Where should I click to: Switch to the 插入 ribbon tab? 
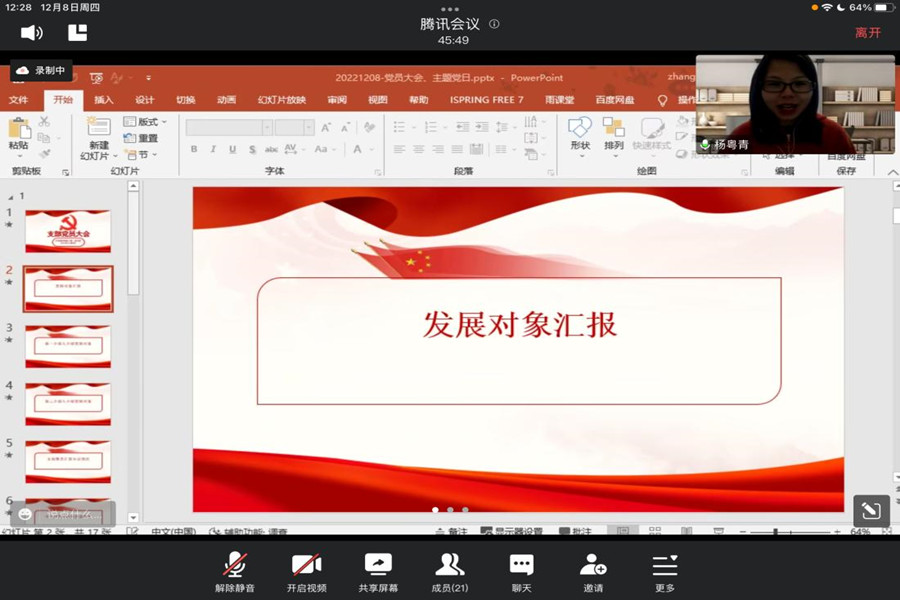click(x=104, y=100)
